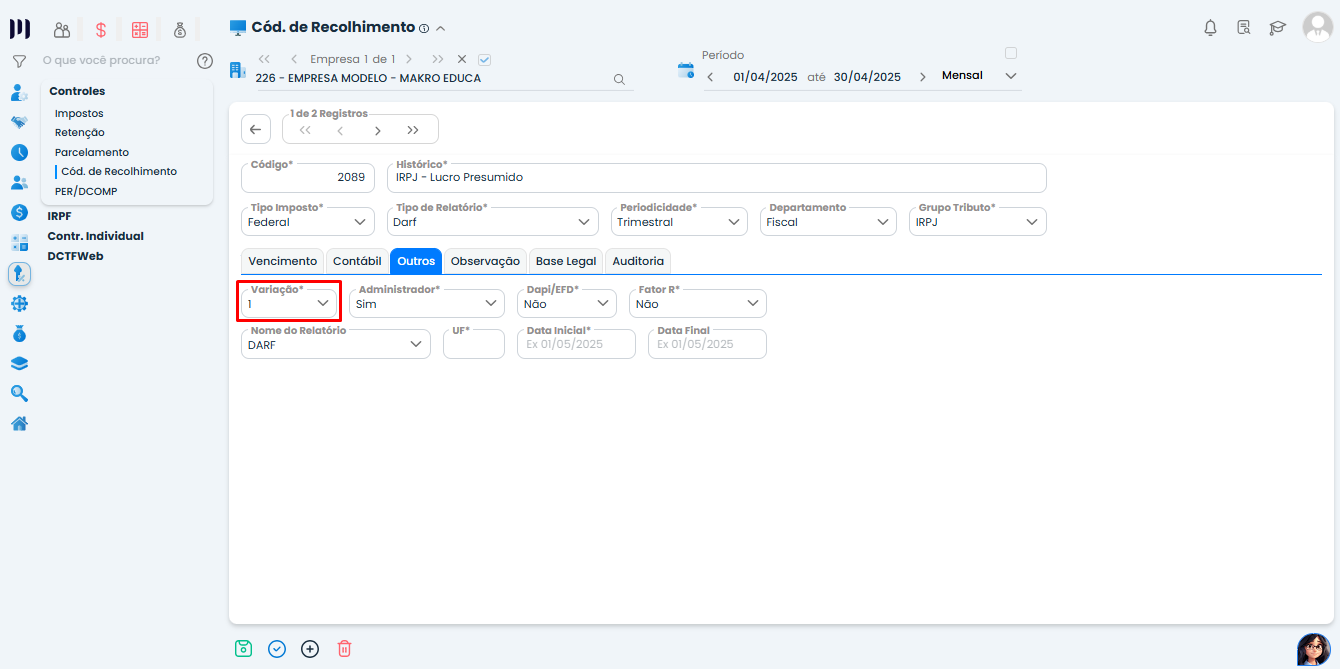Open Parcelamento in Controles menu

[x=92, y=152]
